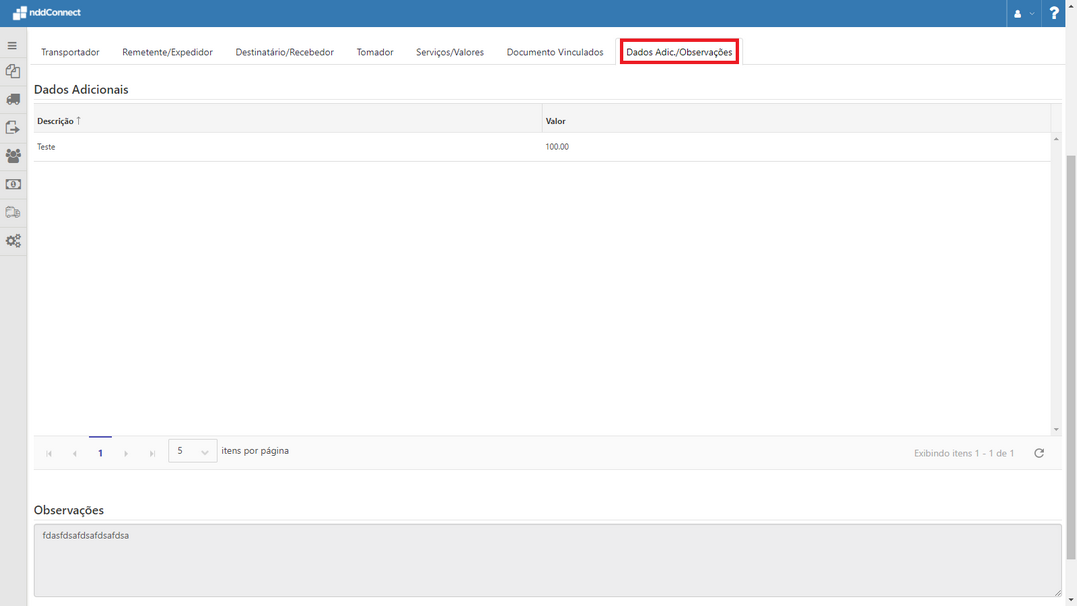Select the money/banknote icon in sidebar
This screenshot has height=606, width=1077.
click(13, 184)
